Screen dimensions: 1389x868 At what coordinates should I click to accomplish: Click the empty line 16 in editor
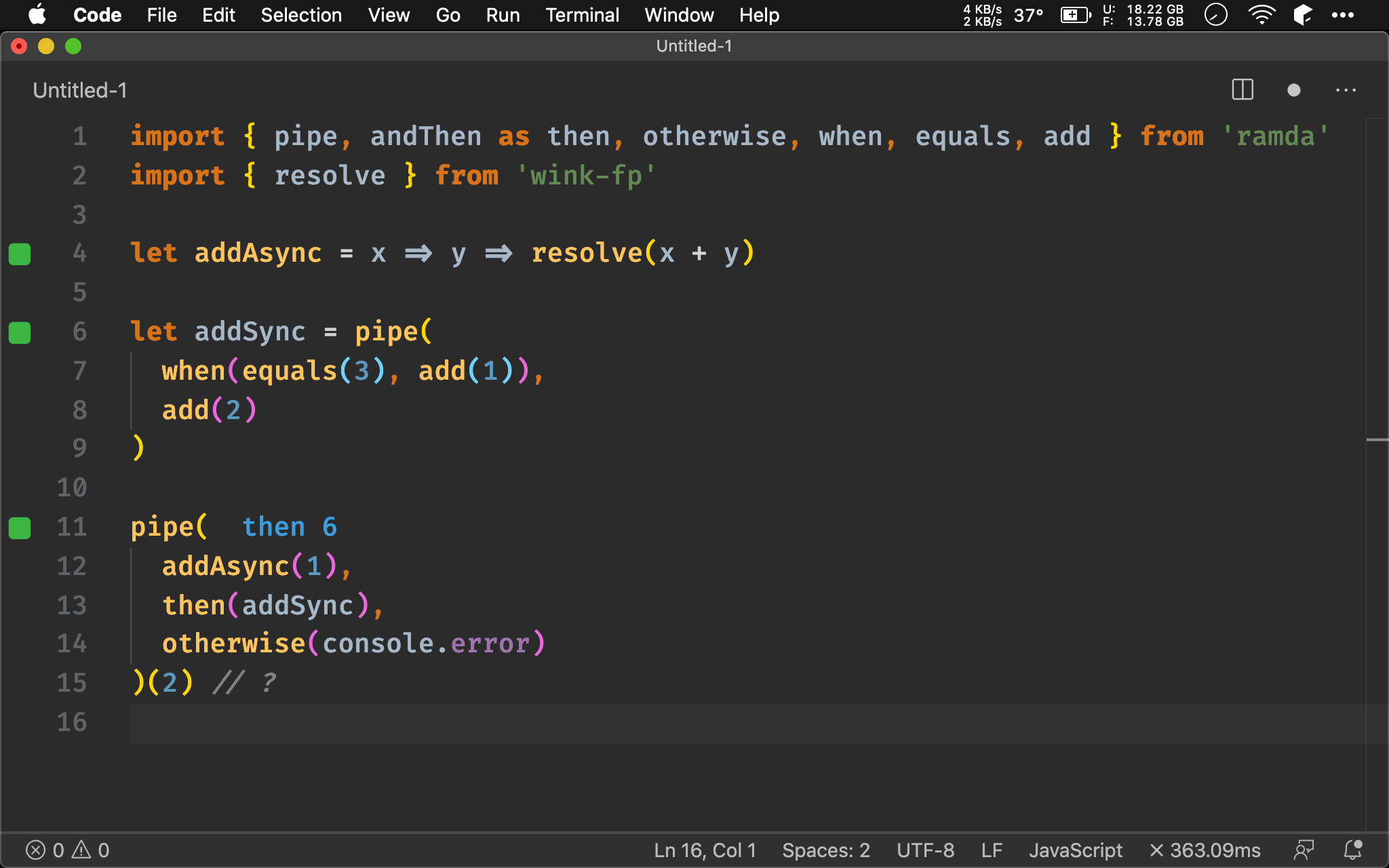pos(746,723)
